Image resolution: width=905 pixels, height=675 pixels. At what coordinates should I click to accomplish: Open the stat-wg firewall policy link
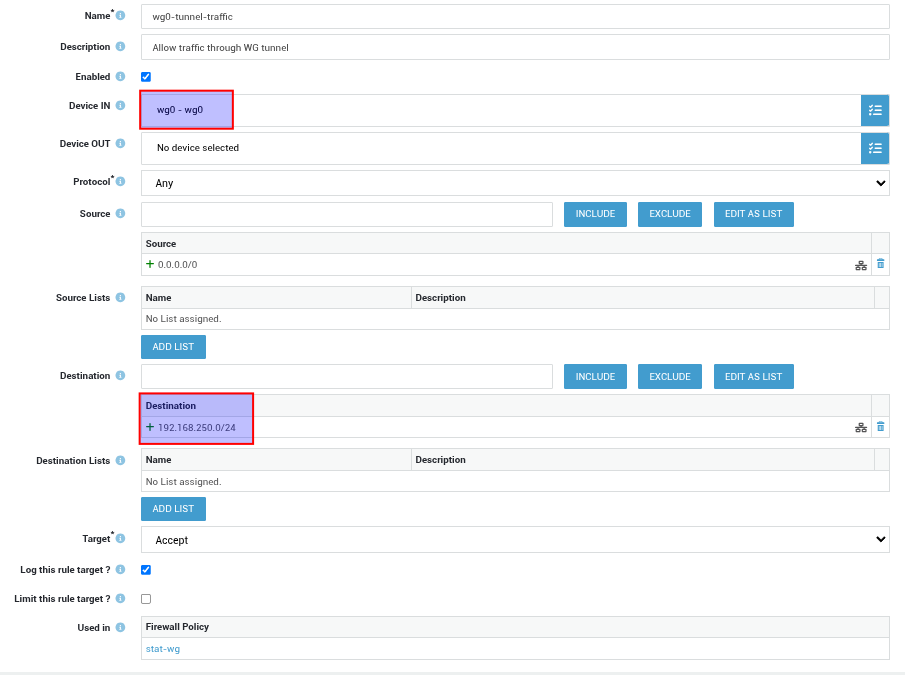click(x=163, y=649)
